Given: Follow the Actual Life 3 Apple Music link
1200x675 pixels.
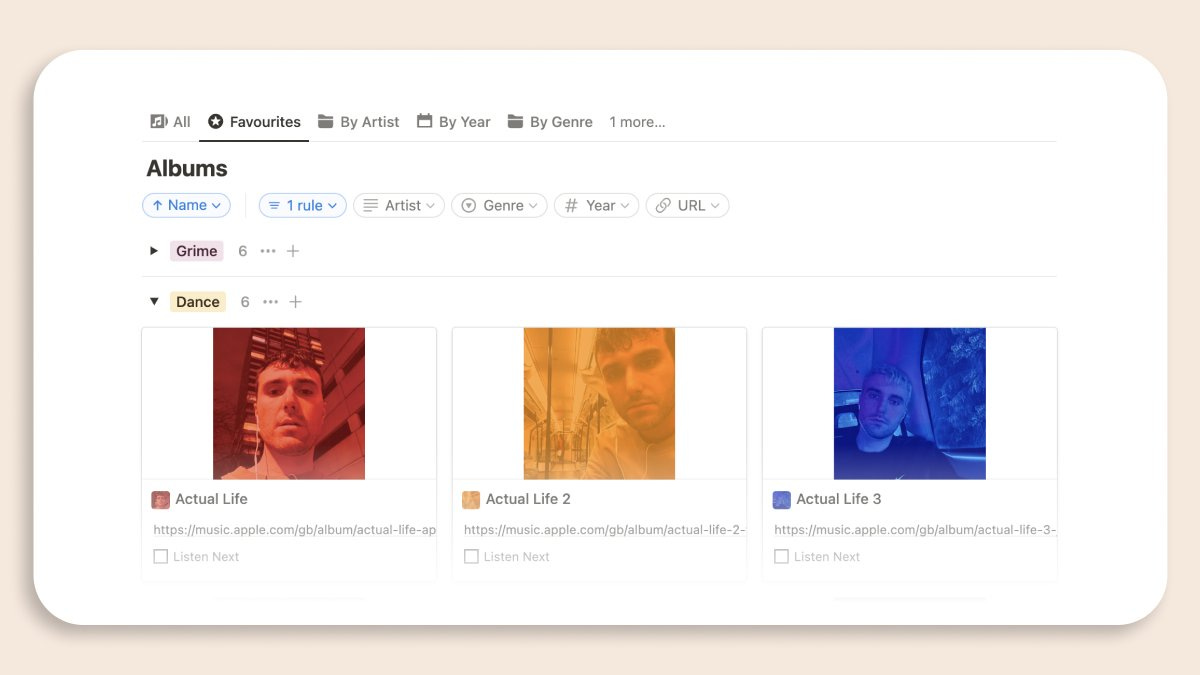Looking at the screenshot, I should coord(915,530).
